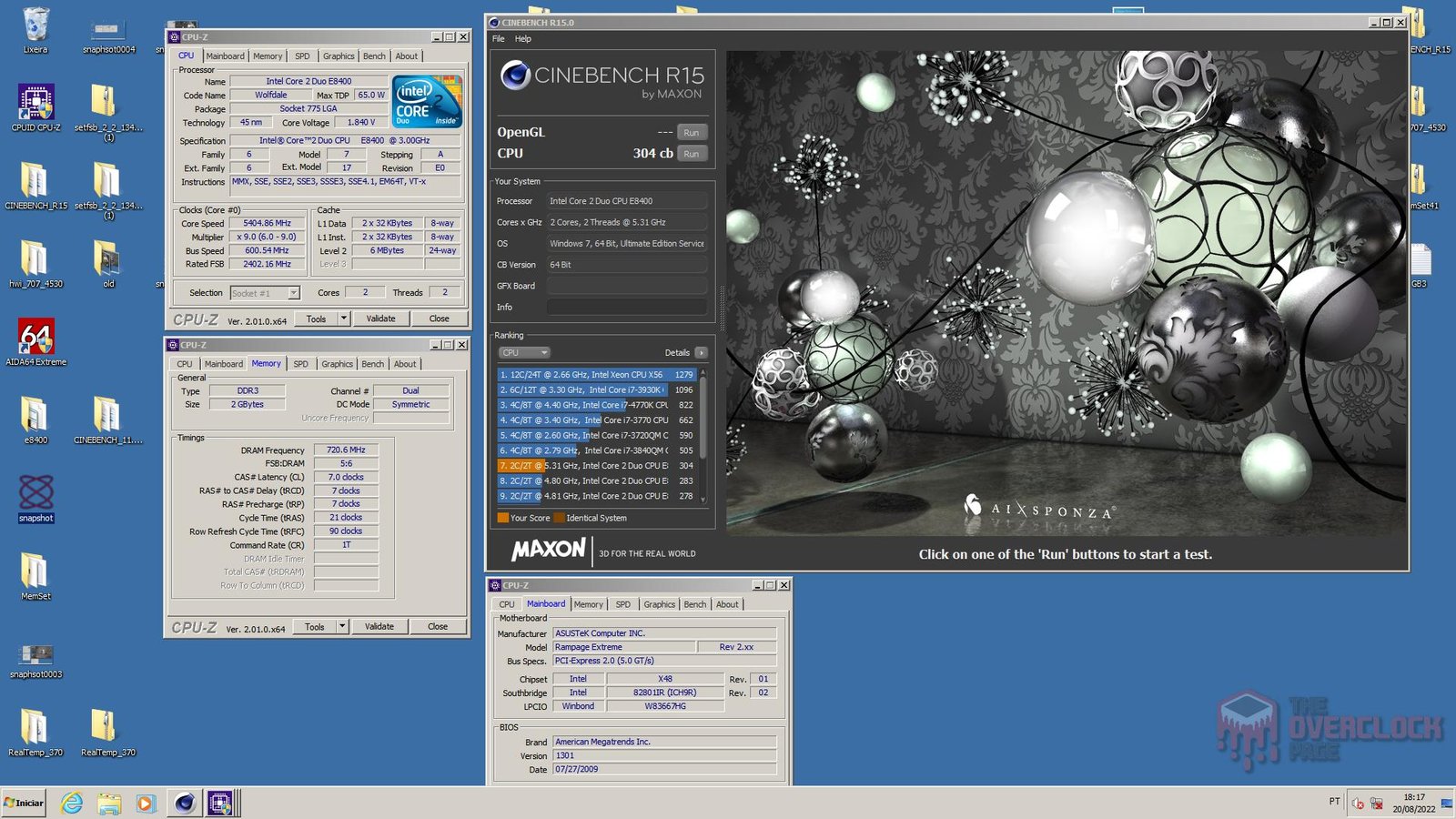
Task: Switch to the SPD tab in CPU-Z
Action: (x=301, y=56)
